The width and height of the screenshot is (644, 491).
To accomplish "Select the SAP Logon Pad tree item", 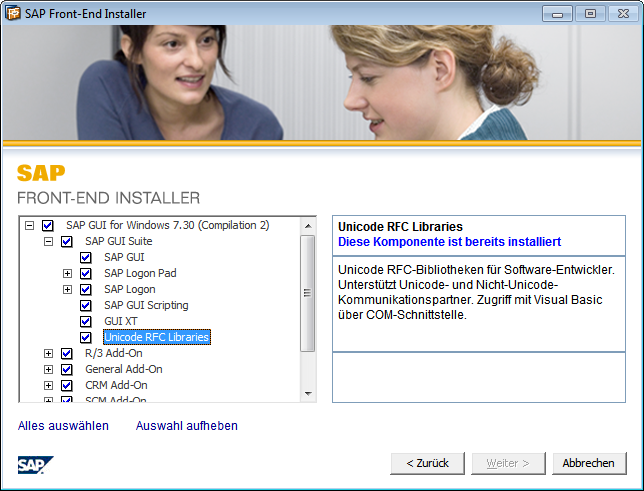I will (140, 273).
